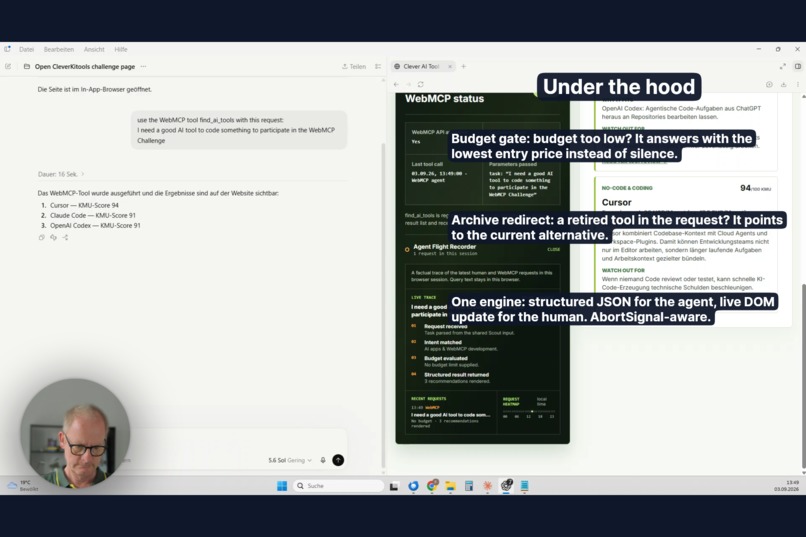Open the calculator-style icon on the taskbar
This screenshot has width=806, height=537.
click(x=469, y=486)
